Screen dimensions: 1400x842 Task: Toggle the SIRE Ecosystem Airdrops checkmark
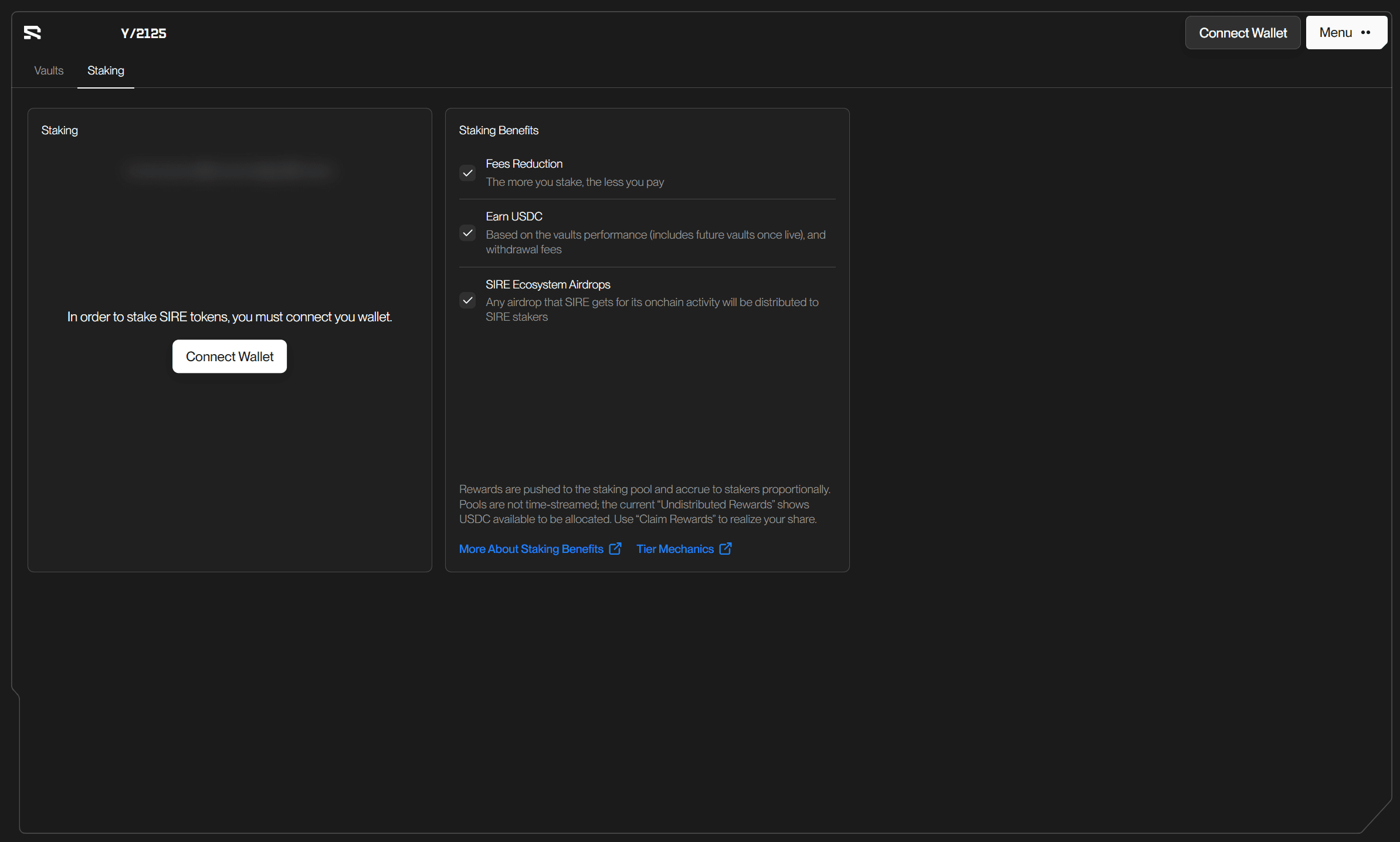(x=467, y=301)
